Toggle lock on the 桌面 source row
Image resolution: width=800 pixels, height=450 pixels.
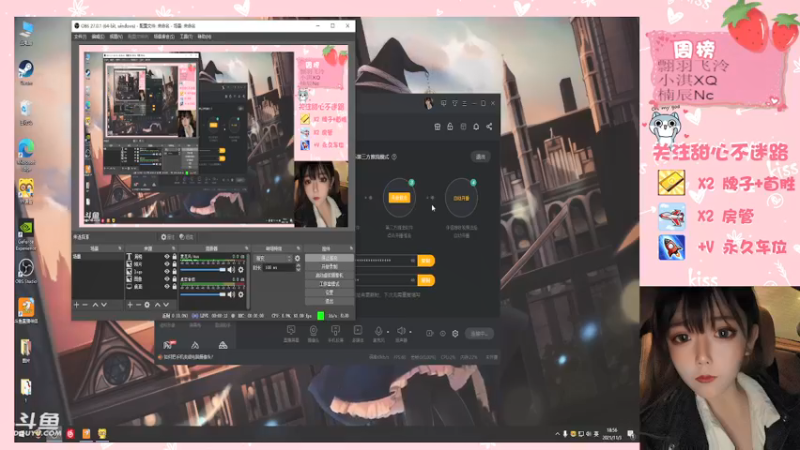coord(174,287)
